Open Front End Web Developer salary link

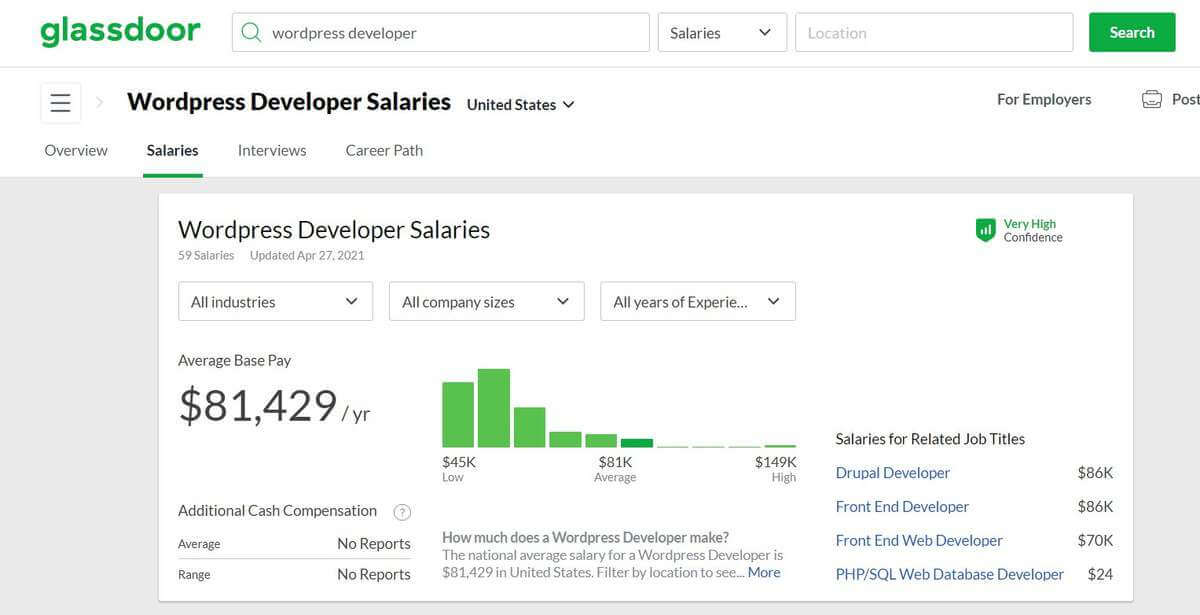click(x=919, y=540)
